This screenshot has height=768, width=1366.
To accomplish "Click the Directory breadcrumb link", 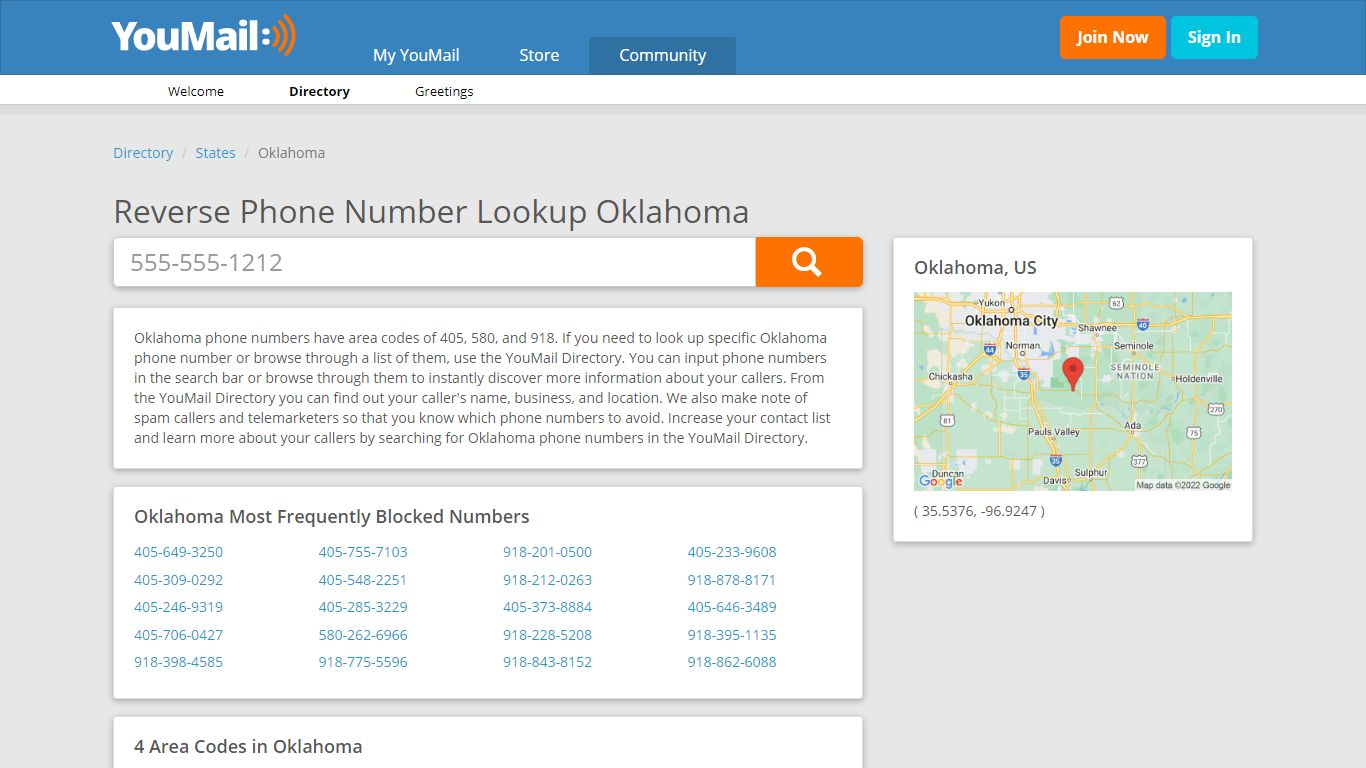I will click(143, 153).
